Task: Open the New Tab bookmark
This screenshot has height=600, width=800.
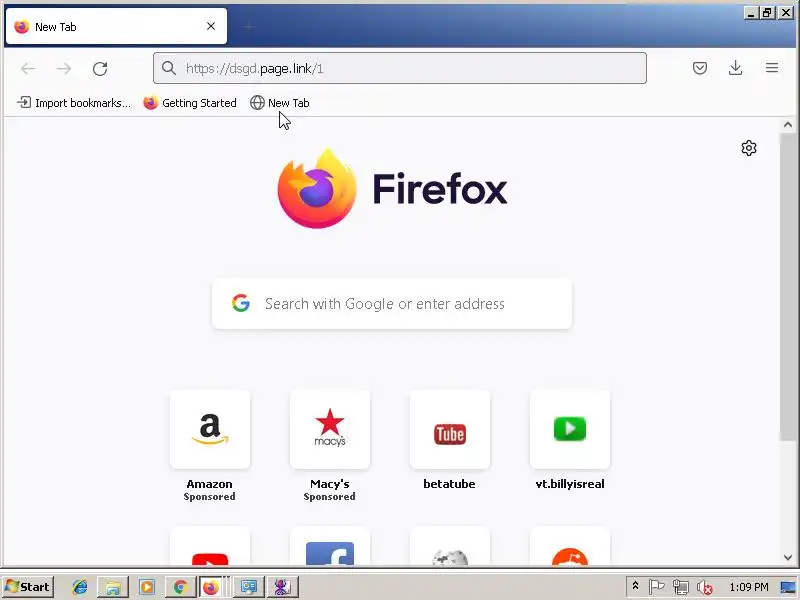Action: [280, 103]
